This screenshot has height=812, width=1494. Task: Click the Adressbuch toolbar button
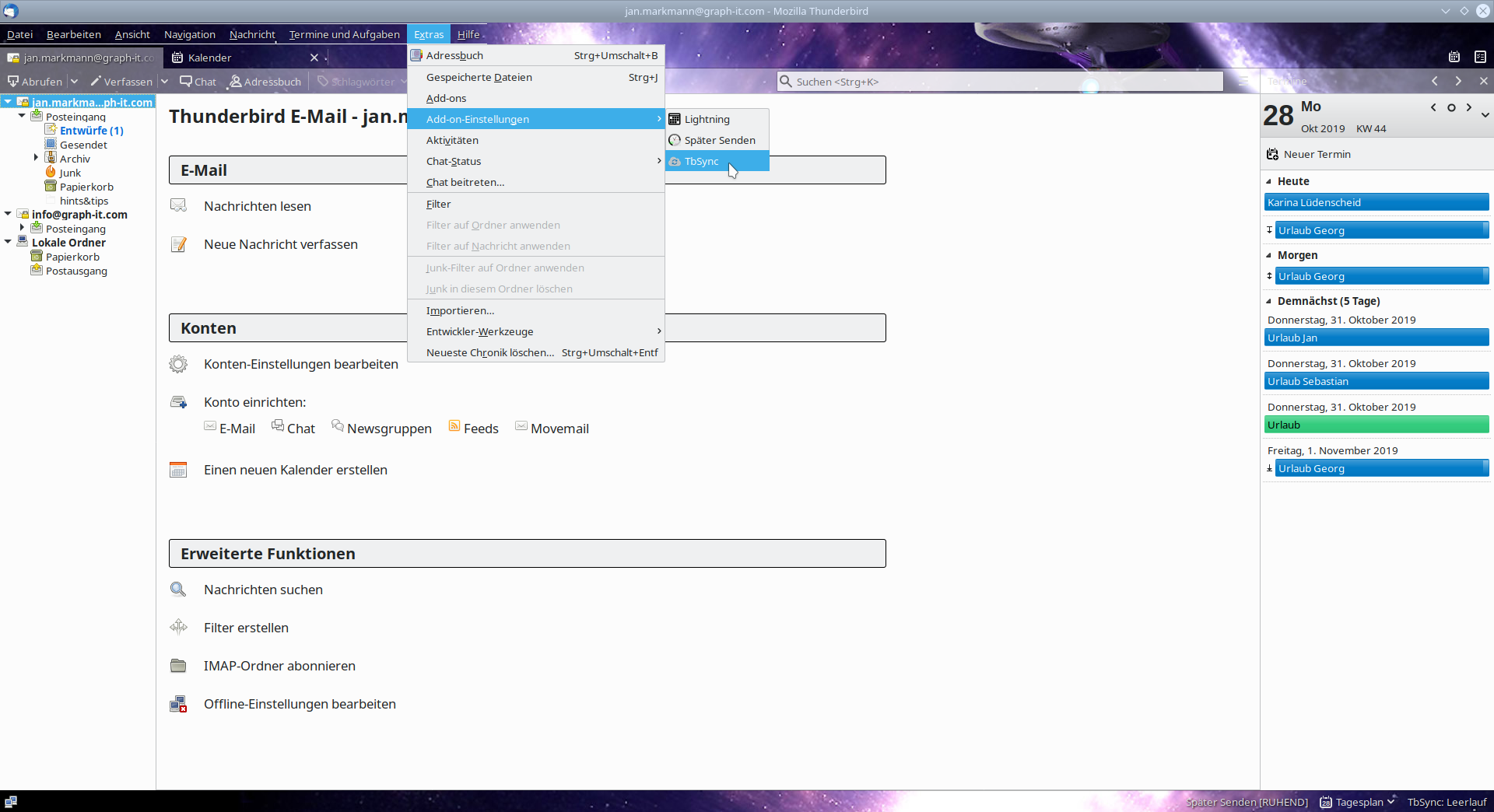pyautogui.click(x=265, y=82)
